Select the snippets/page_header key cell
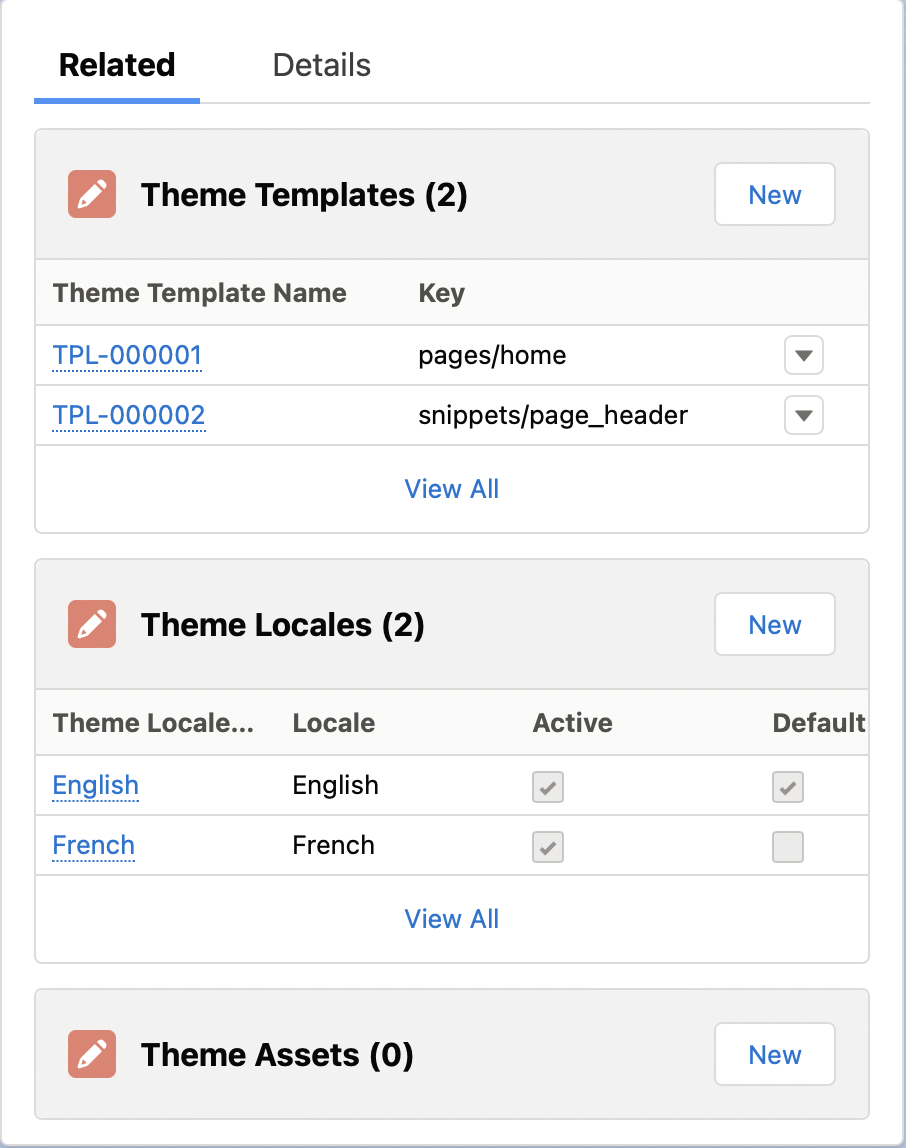The width and height of the screenshot is (906, 1148). [x=553, y=415]
